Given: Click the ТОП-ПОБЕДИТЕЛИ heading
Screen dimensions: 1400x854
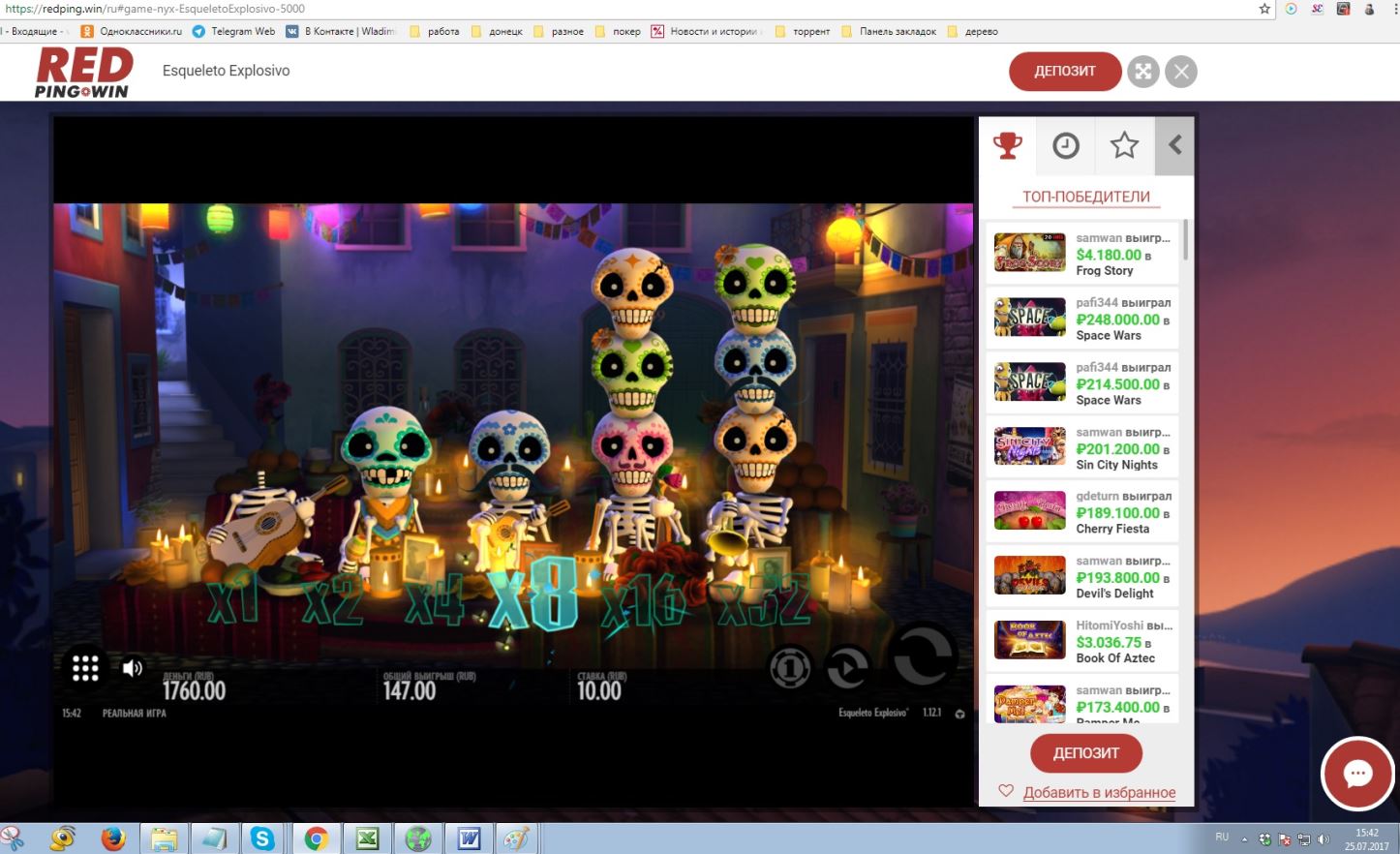Looking at the screenshot, I should [x=1086, y=197].
